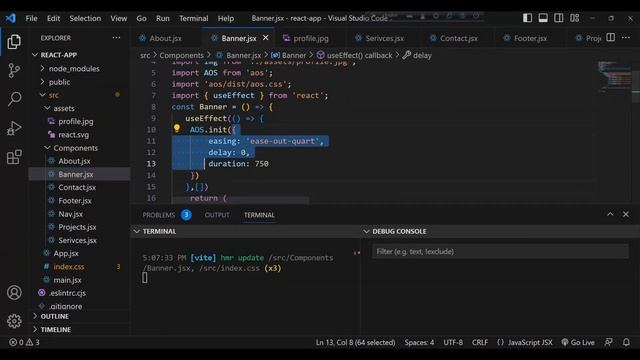Expand the node_modules folder
This screenshot has height=360, width=640.
pos(74,69)
